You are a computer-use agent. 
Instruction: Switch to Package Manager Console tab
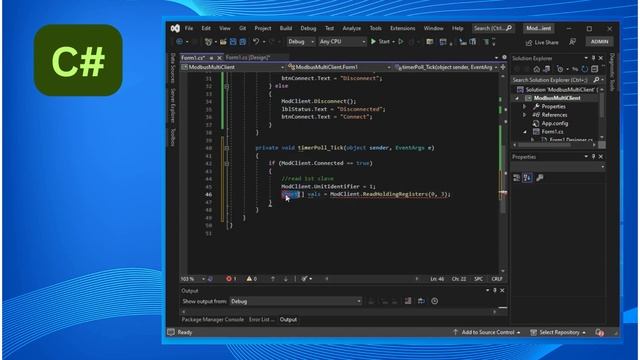pyautogui.click(x=213, y=320)
